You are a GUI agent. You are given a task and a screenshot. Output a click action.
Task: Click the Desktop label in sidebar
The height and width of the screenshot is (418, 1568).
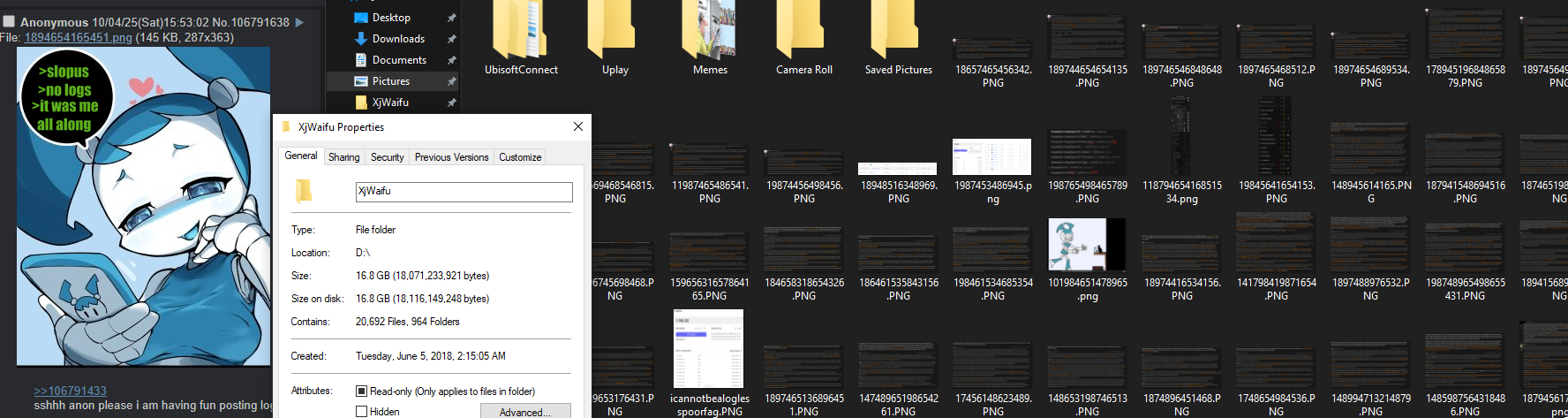tap(391, 18)
